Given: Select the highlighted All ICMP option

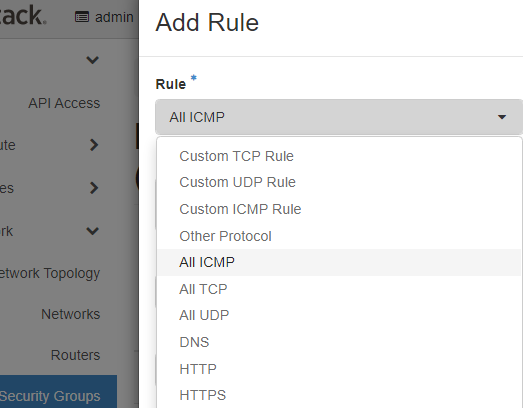Looking at the screenshot, I should [339, 263].
